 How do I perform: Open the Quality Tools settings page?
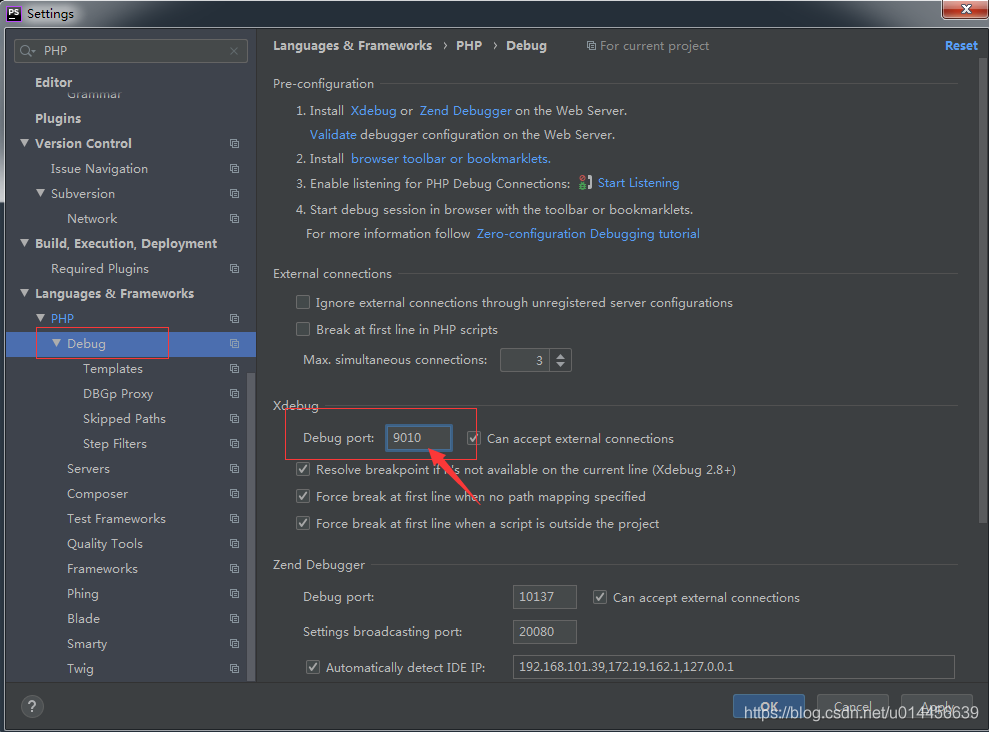click(x=105, y=544)
